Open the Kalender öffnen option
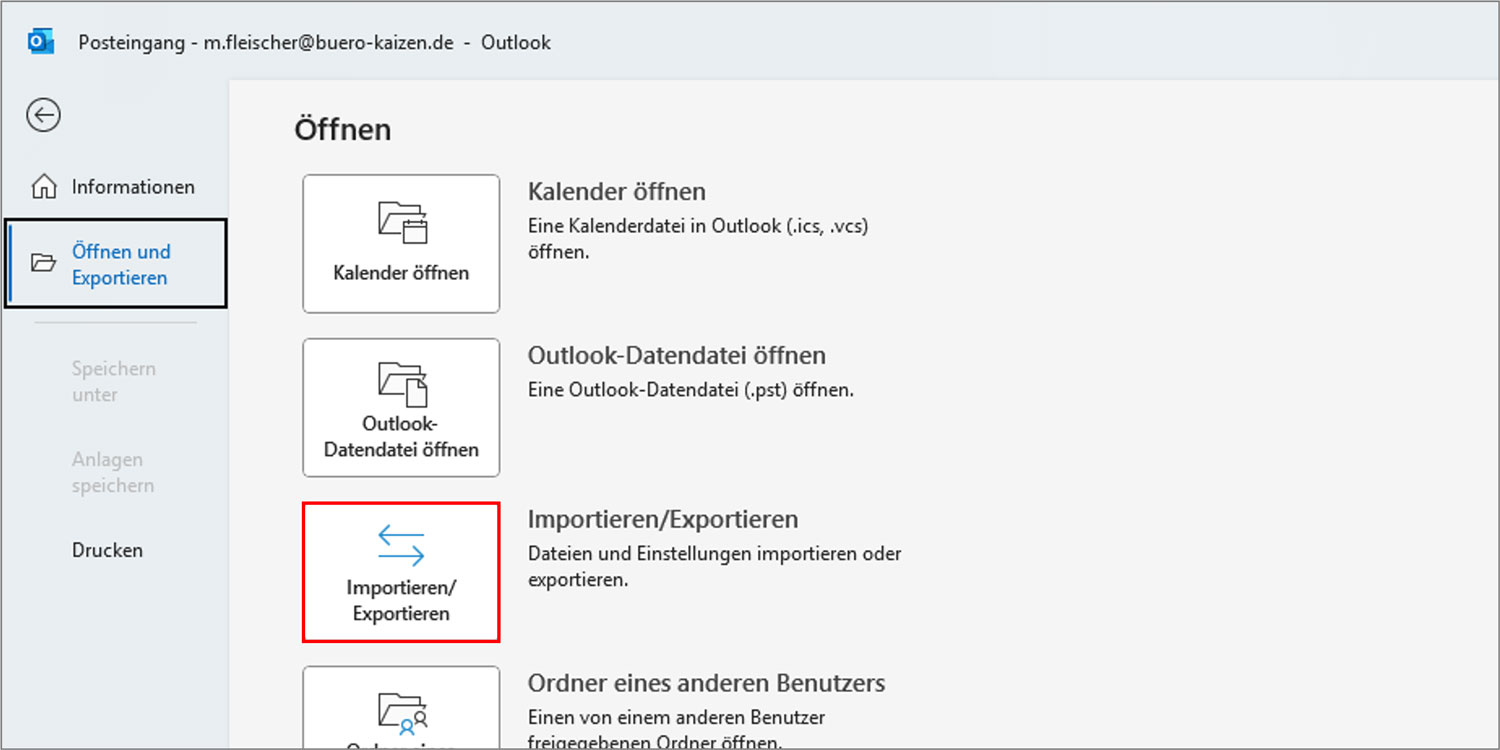Viewport: 1500px width, 750px height. click(x=400, y=243)
